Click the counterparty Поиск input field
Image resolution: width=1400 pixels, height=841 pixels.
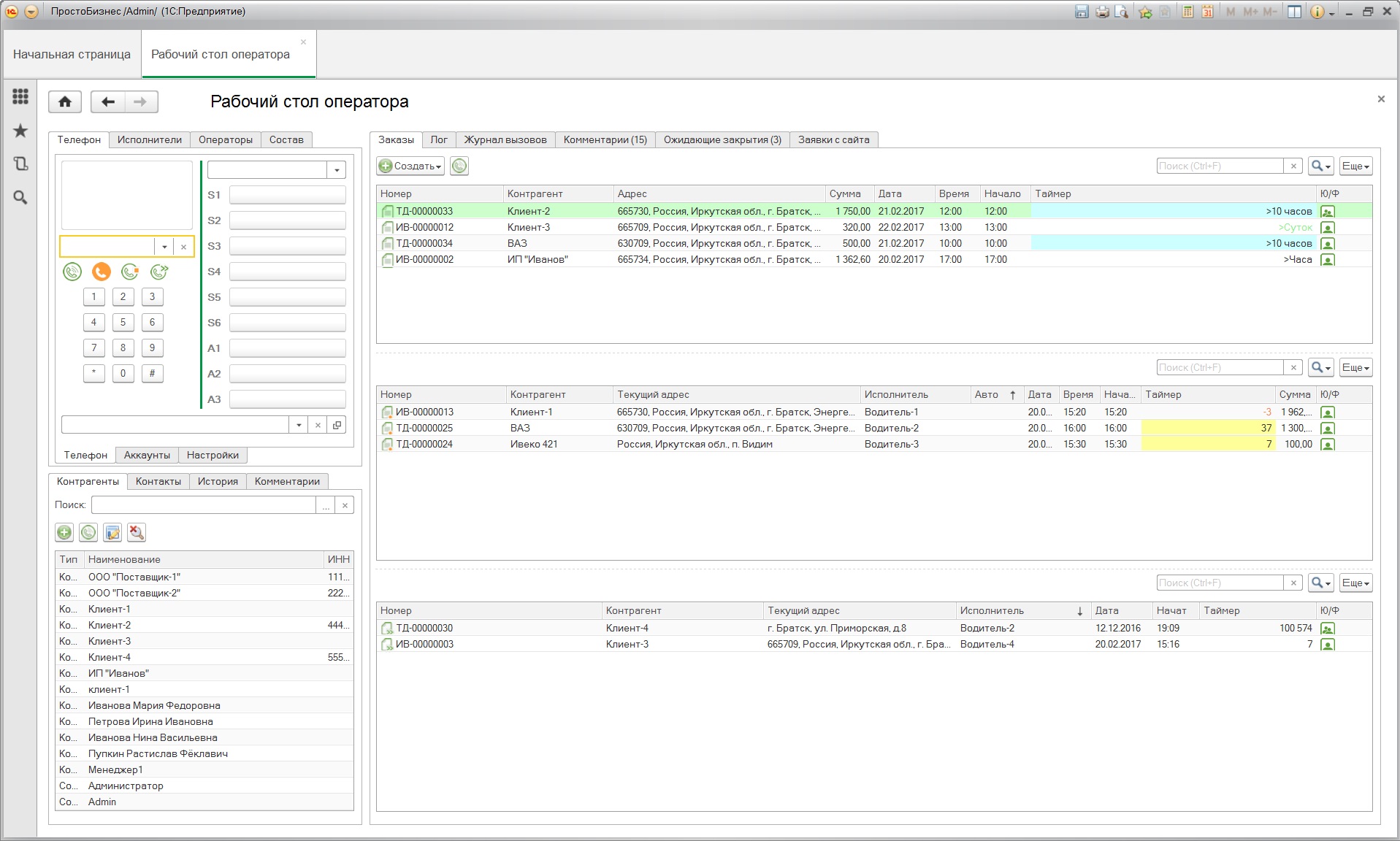coord(204,505)
